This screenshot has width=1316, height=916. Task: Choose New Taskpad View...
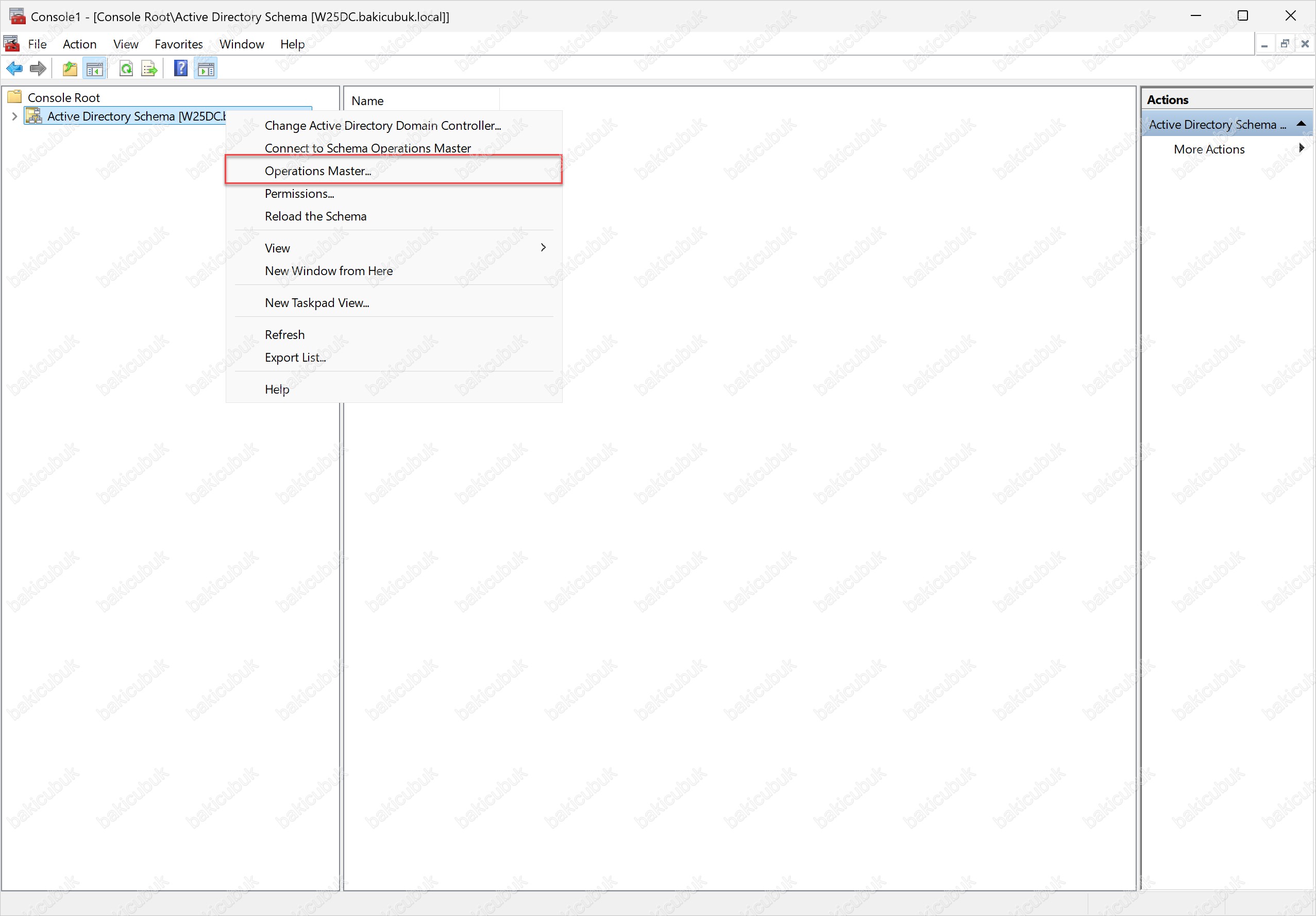pos(394,302)
